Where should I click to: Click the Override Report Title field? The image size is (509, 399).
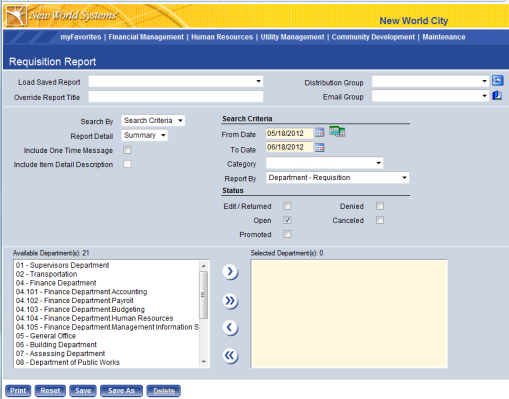point(176,97)
